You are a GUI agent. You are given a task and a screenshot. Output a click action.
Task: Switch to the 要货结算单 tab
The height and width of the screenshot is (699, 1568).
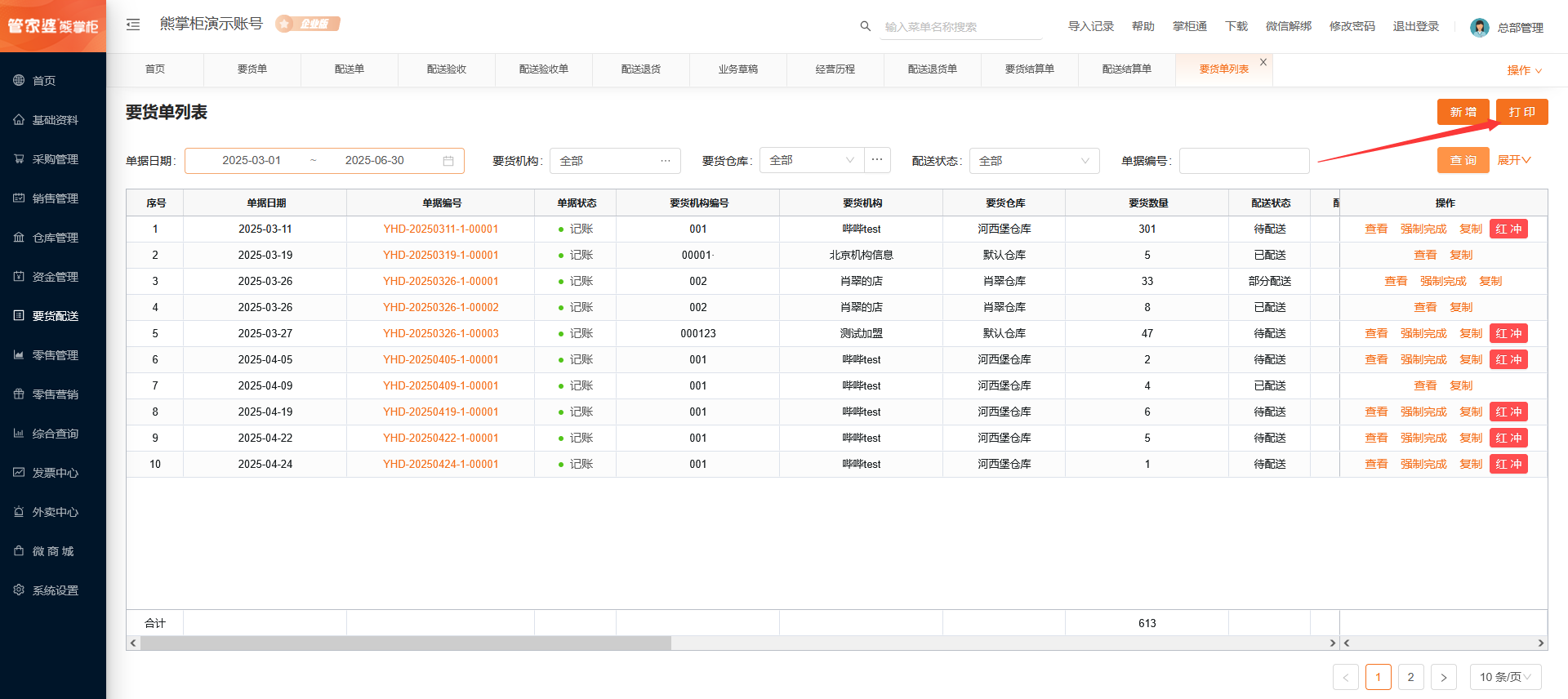click(x=1029, y=69)
